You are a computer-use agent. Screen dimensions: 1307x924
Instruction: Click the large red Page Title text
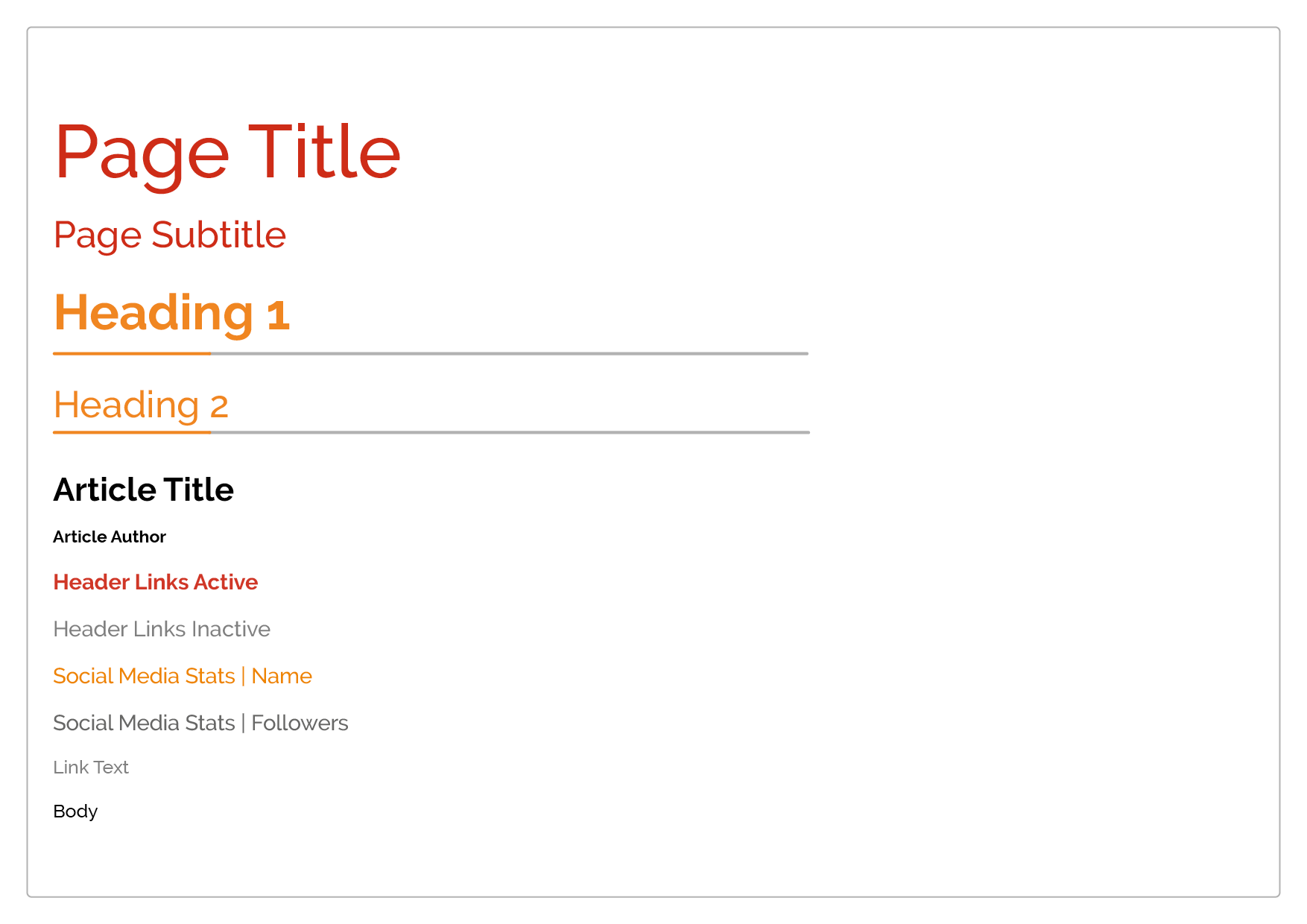(228, 154)
